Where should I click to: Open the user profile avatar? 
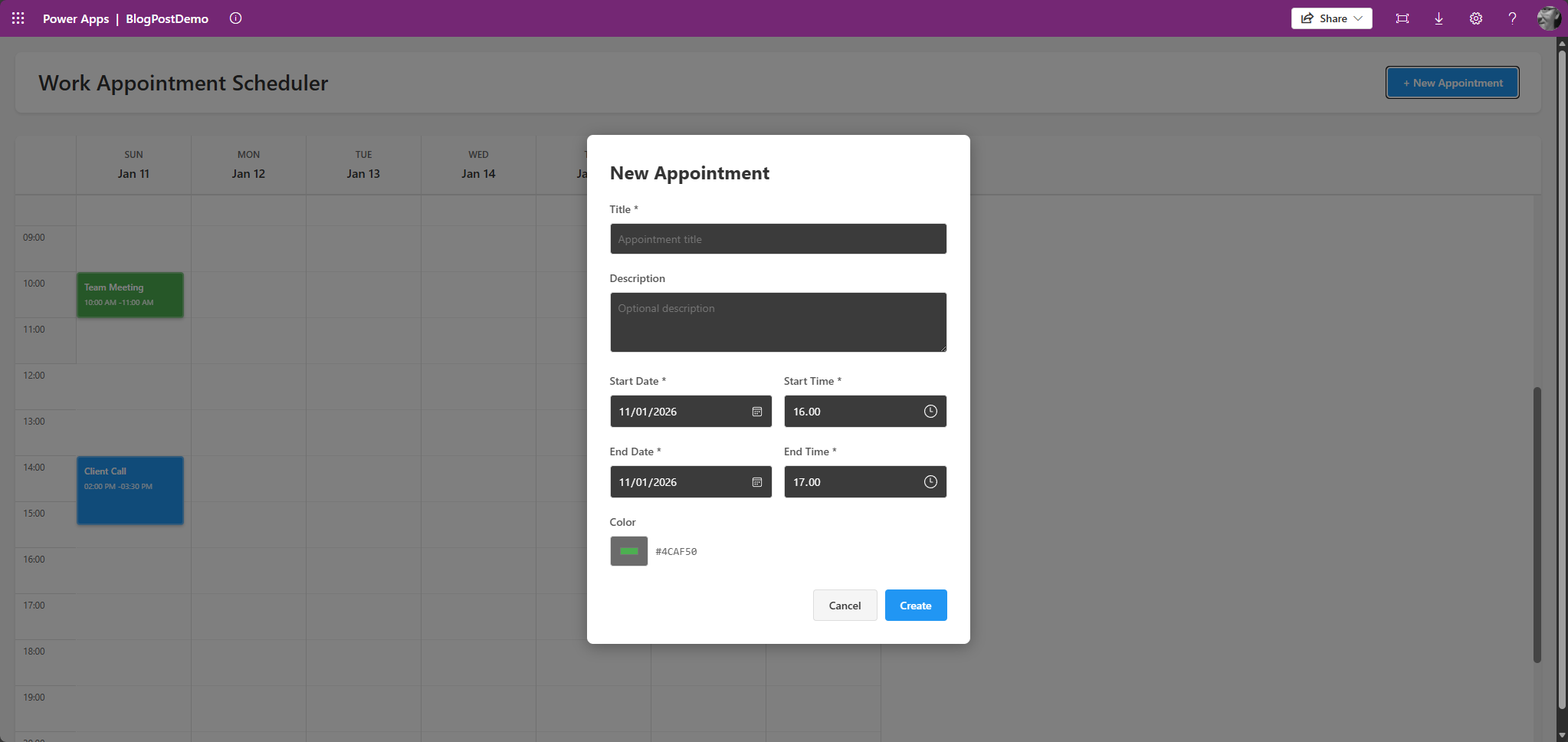(1548, 18)
